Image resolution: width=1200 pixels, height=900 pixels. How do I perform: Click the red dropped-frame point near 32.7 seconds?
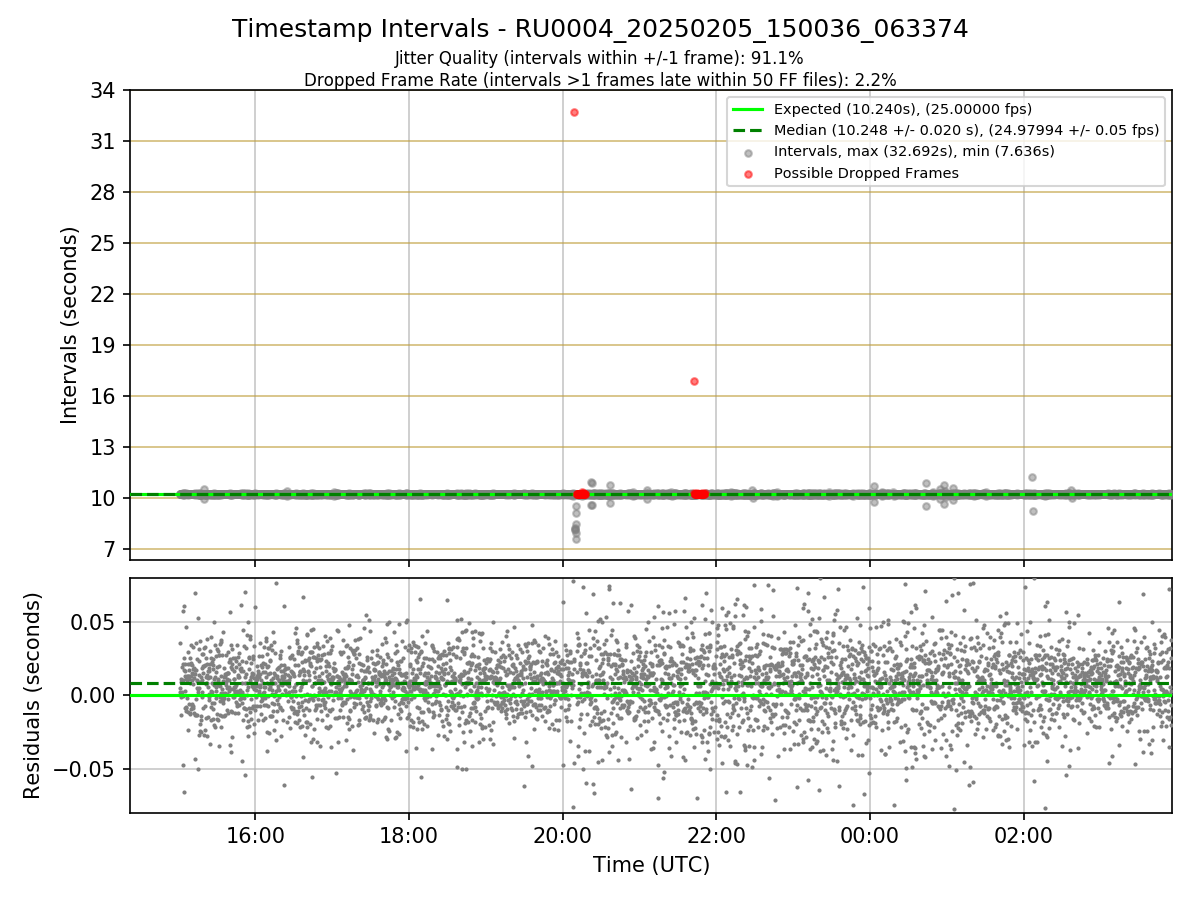click(574, 112)
